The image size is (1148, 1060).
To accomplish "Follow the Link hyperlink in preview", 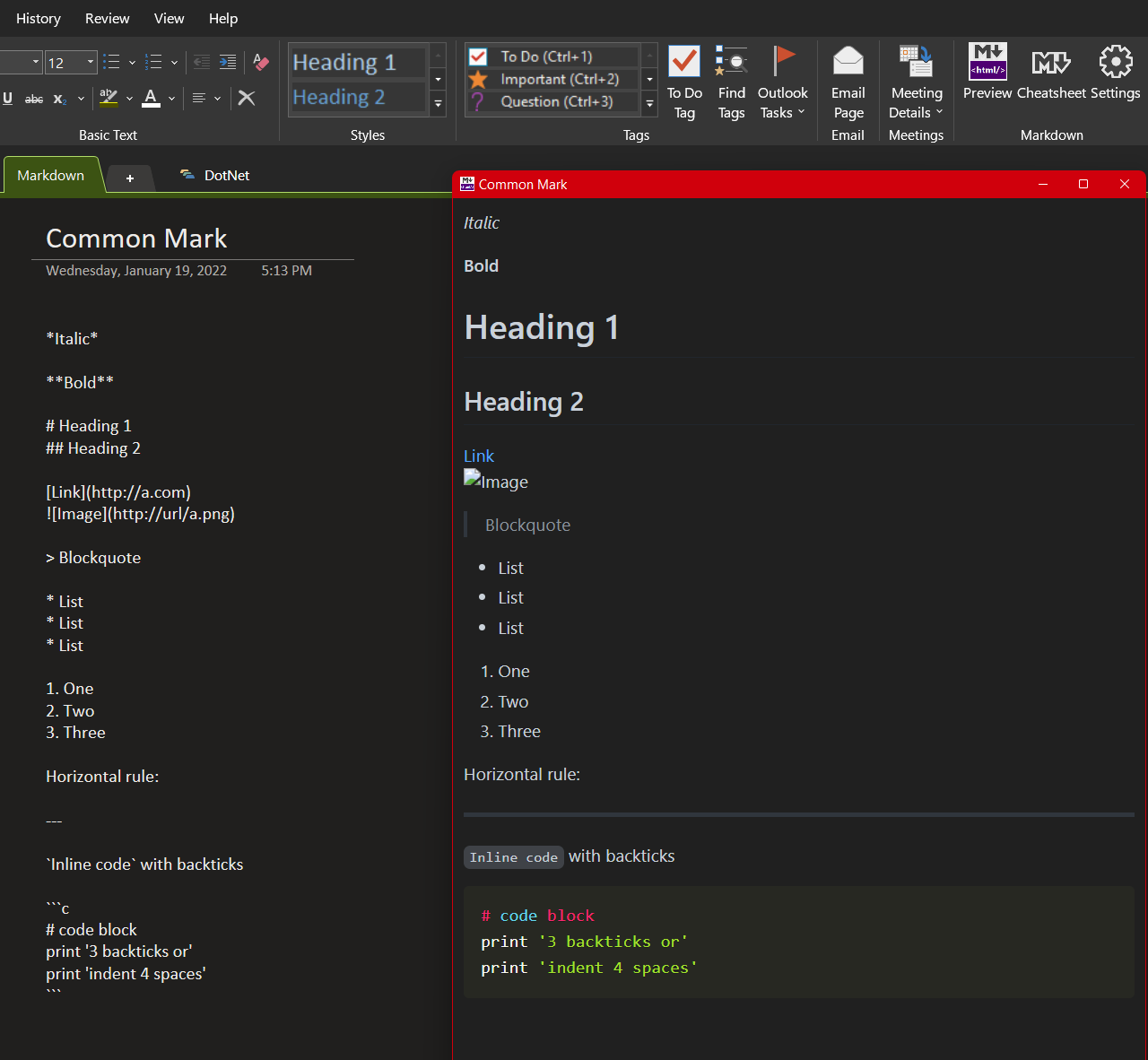I will (x=479, y=456).
